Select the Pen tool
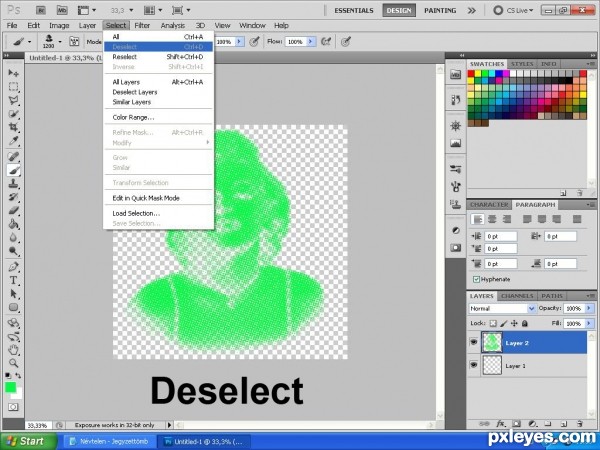Screen dimensions: 600x450 [x=13, y=267]
